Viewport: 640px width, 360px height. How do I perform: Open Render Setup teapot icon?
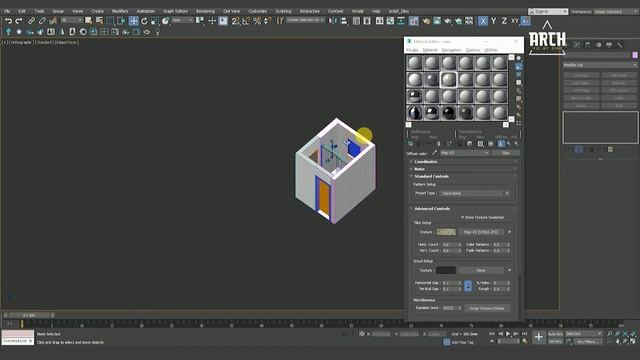point(426,21)
